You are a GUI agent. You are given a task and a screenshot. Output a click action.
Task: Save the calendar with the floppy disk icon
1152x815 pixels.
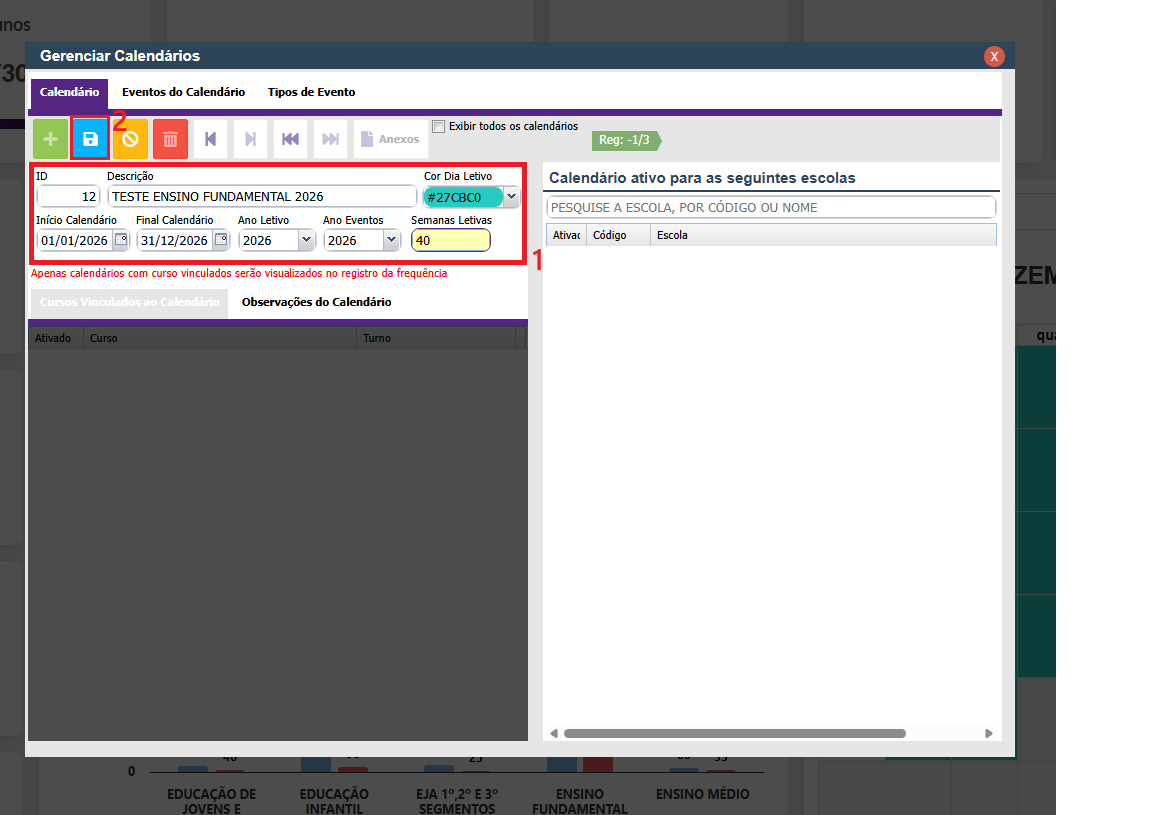pyautogui.click(x=90, y=139)
